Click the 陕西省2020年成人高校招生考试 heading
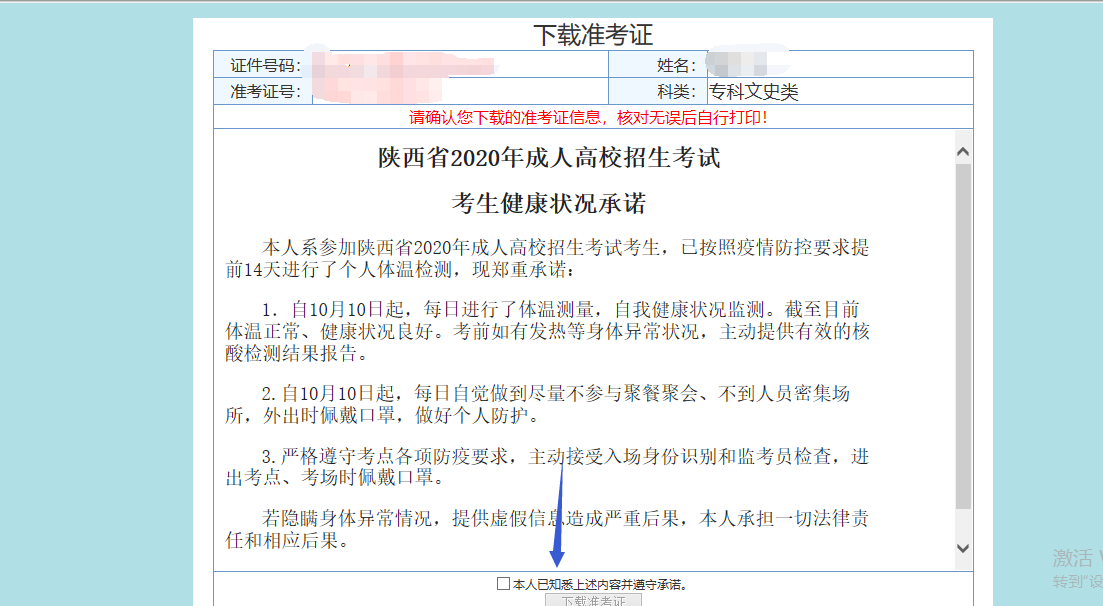Image resolution: width=1103 pixels, height=606 pixels. point(549,158)
